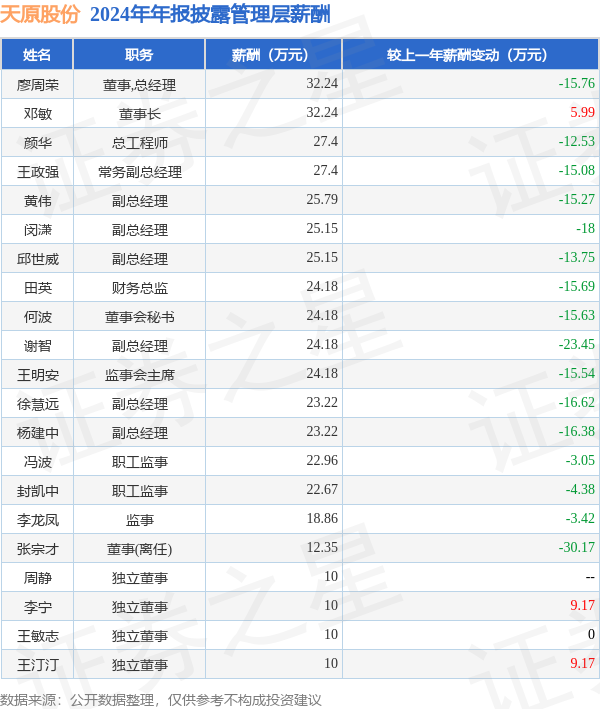Screen dimensions: 600x709
Task: Click the 2024年年报披露管理层薪酬 heading
Action: [x=210, y=14]
